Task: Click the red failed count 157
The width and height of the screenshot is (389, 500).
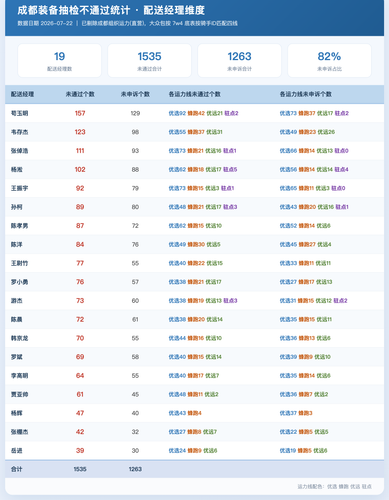Action: point(80,113)
